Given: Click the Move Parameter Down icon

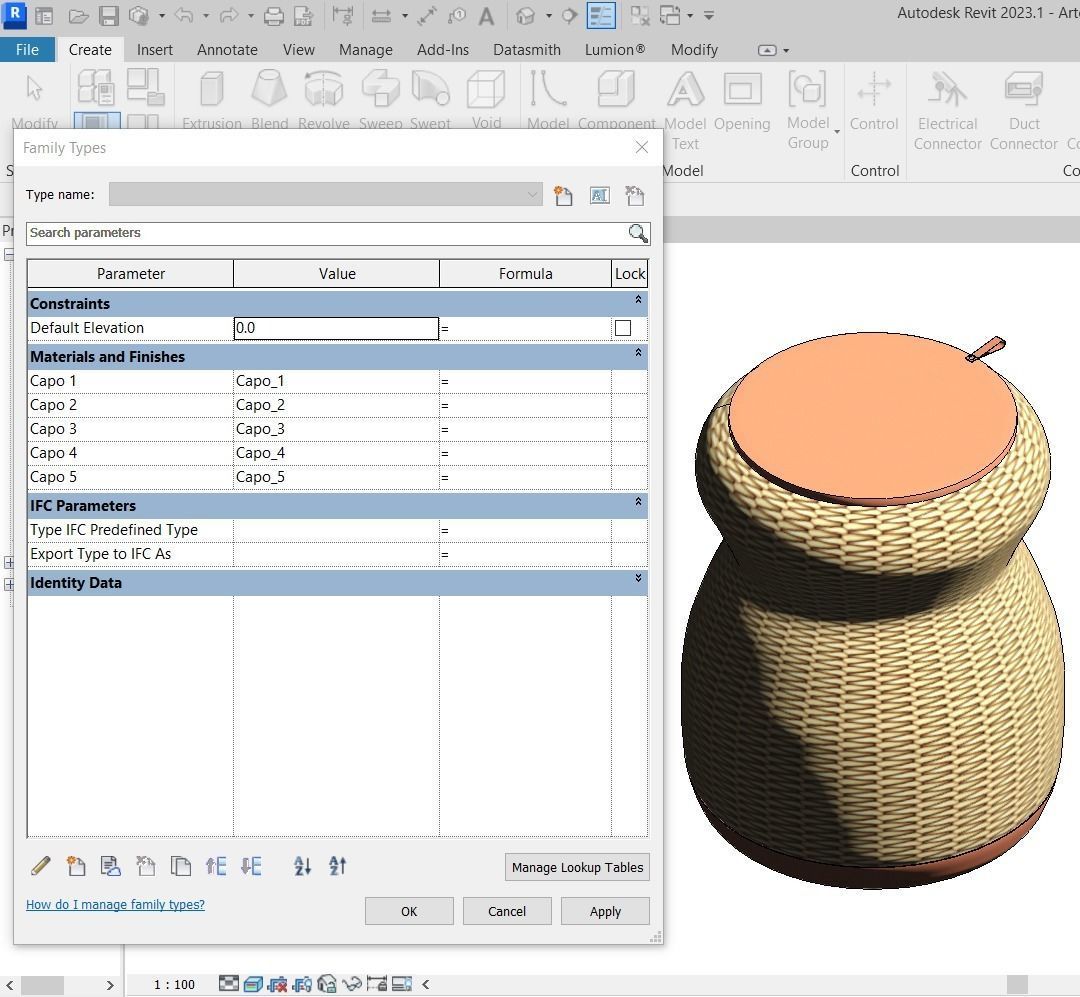Looking at the screenshot, I should [x=251, y=865].
